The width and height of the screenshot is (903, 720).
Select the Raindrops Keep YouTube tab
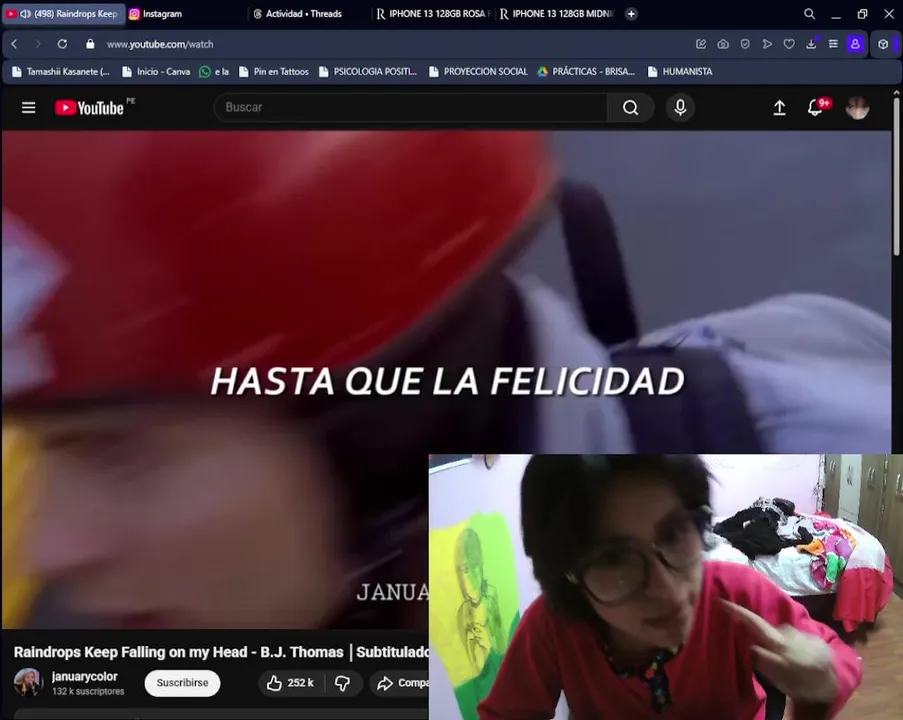[63, 14]
